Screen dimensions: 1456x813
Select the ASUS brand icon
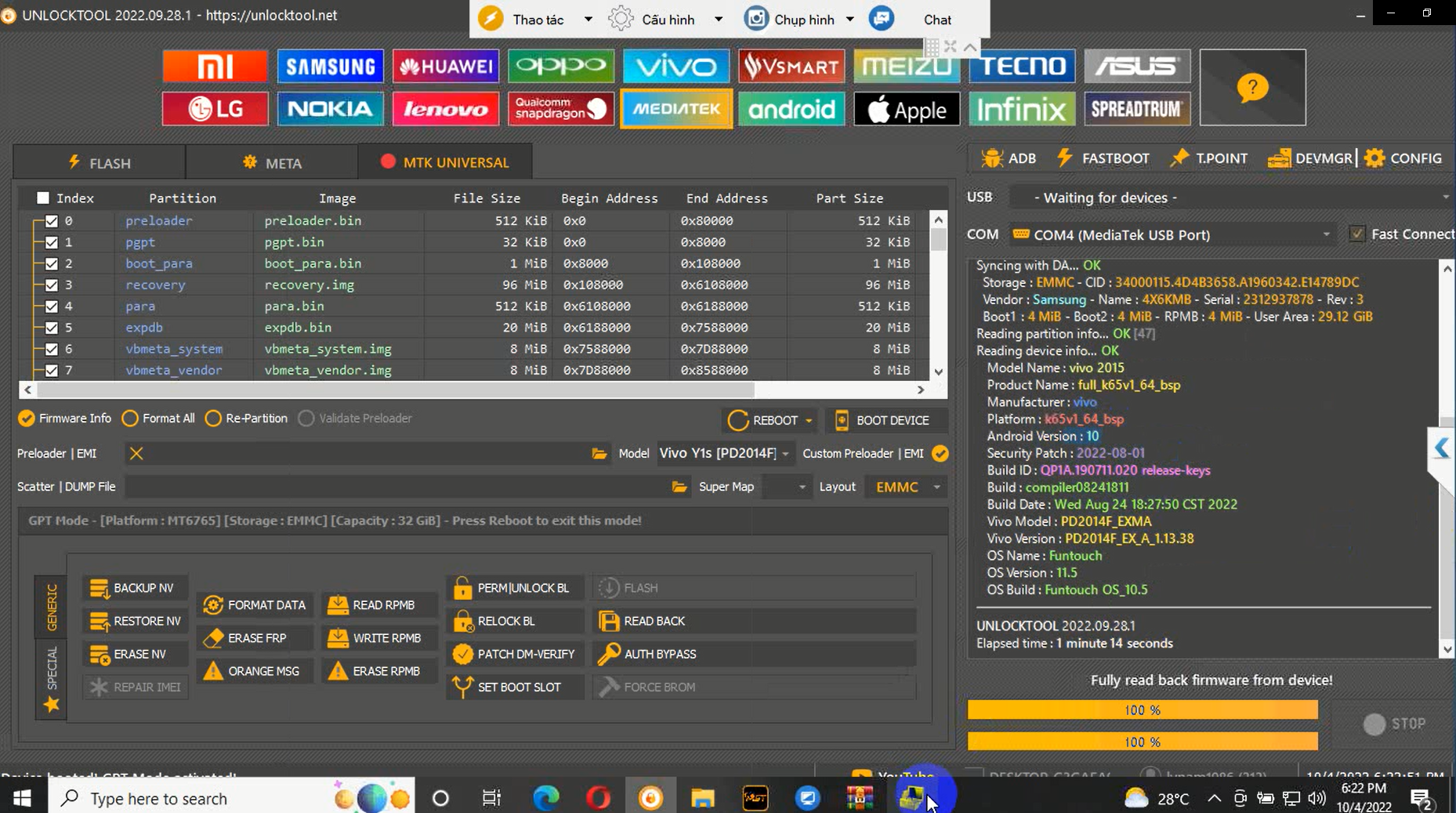1137,67
